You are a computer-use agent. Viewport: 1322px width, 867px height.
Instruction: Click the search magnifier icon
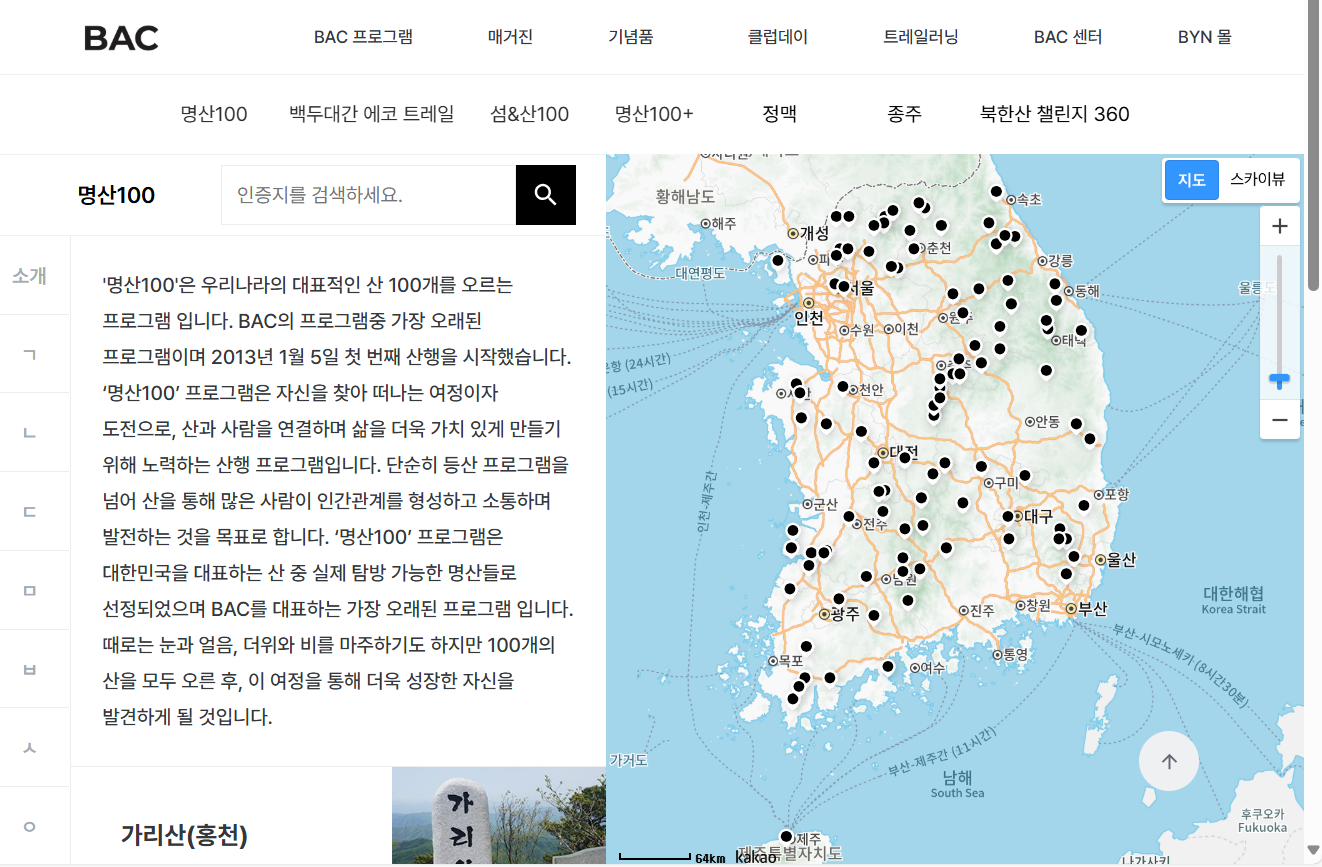pos(545,194)
